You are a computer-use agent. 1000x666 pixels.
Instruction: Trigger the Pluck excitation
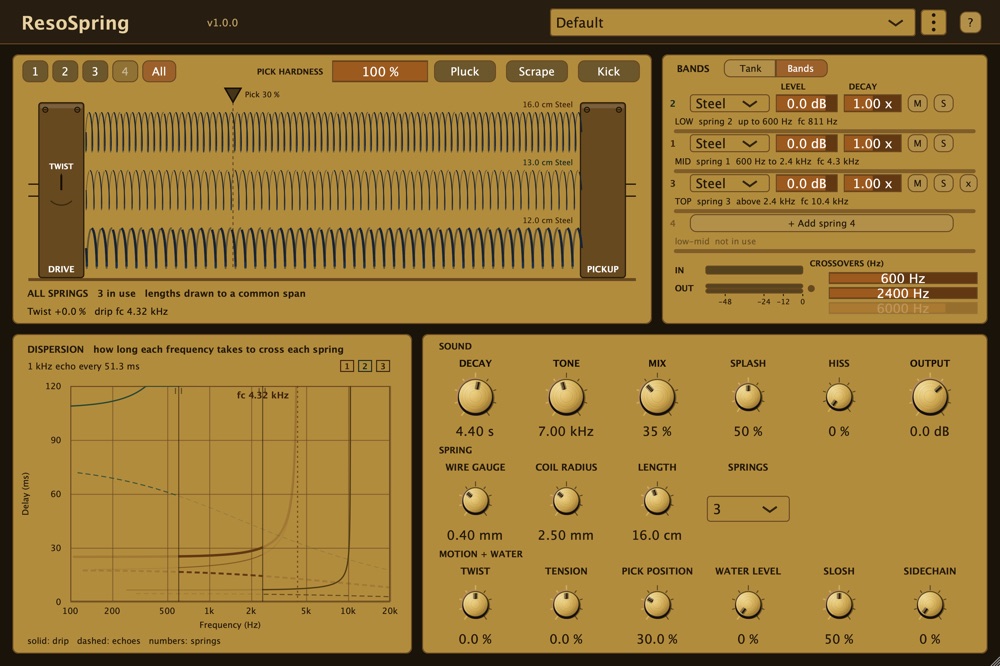(464, 71)
